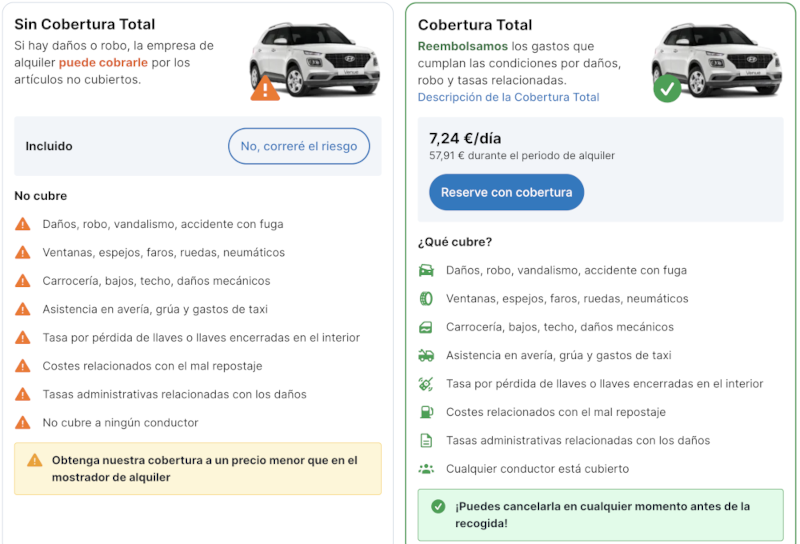Click warning triangle beside uncovered Daños, robo, vandalismo
800x544 pixels.
click(23, 224)
